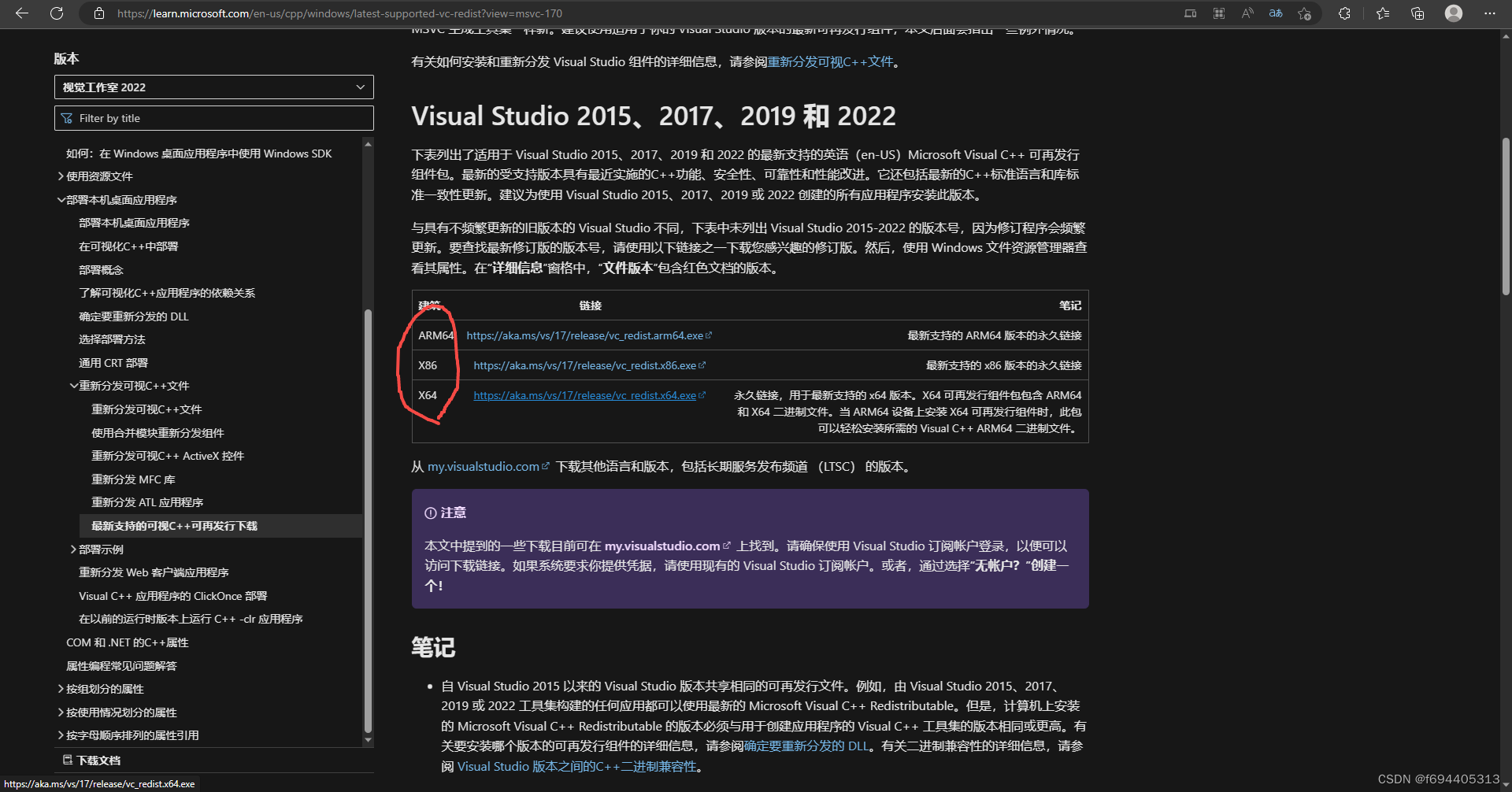
Task: Open the 重新分发可视C++文件 link in the intro
Action: (830, 61)
